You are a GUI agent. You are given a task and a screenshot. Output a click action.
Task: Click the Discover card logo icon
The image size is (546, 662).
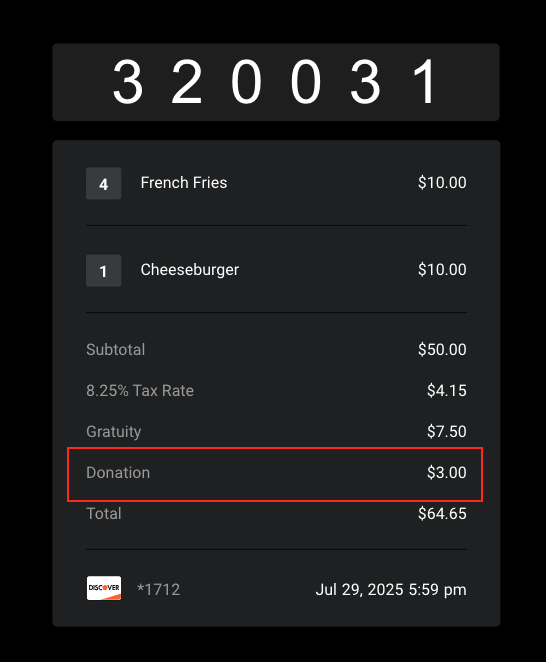pos(104,588)
